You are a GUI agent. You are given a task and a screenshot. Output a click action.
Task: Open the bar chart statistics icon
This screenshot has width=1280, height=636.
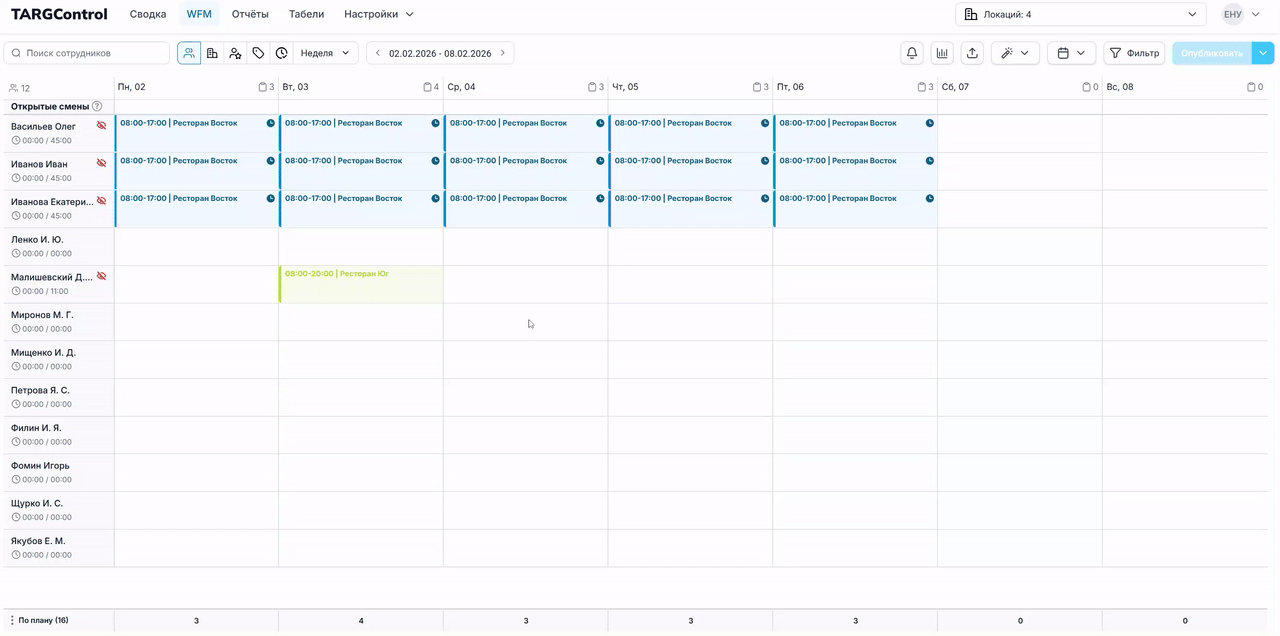942,53
